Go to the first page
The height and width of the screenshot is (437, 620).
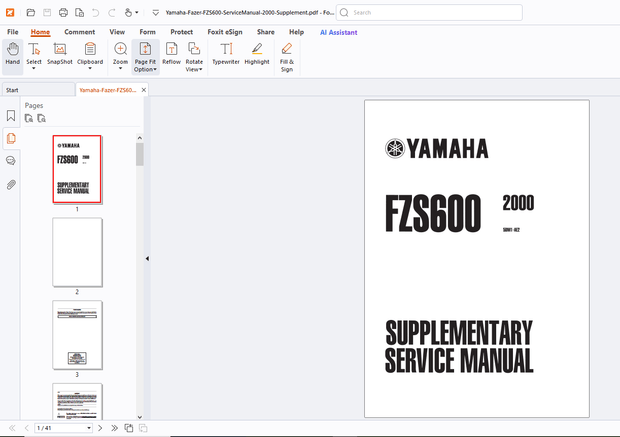click(x=12, y=428)
